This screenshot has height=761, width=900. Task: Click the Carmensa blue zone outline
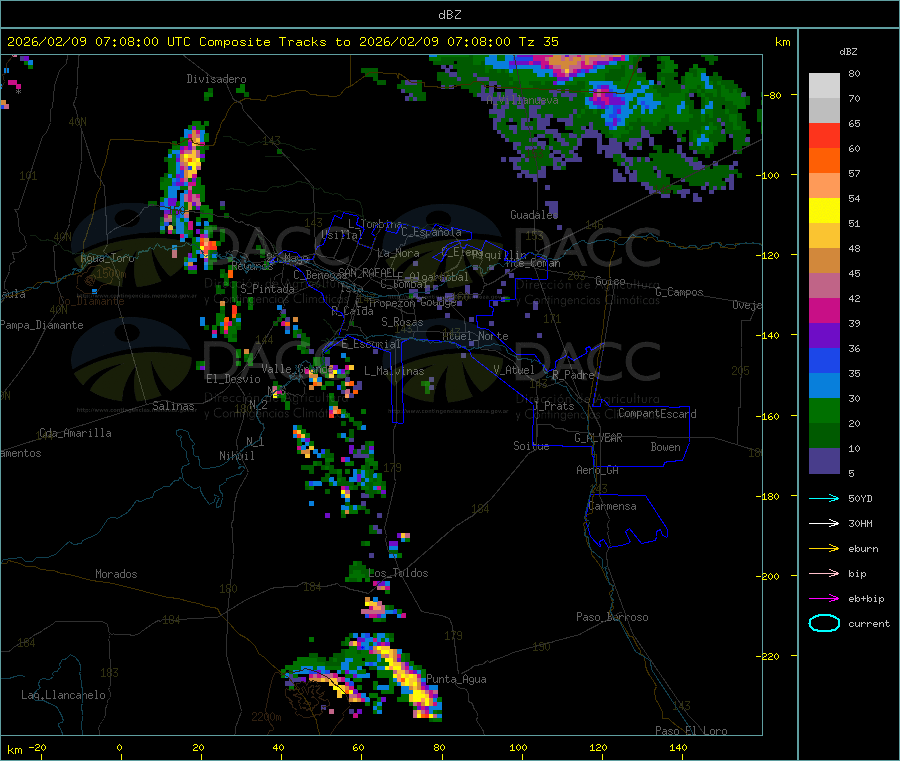[x=626, y=521]
